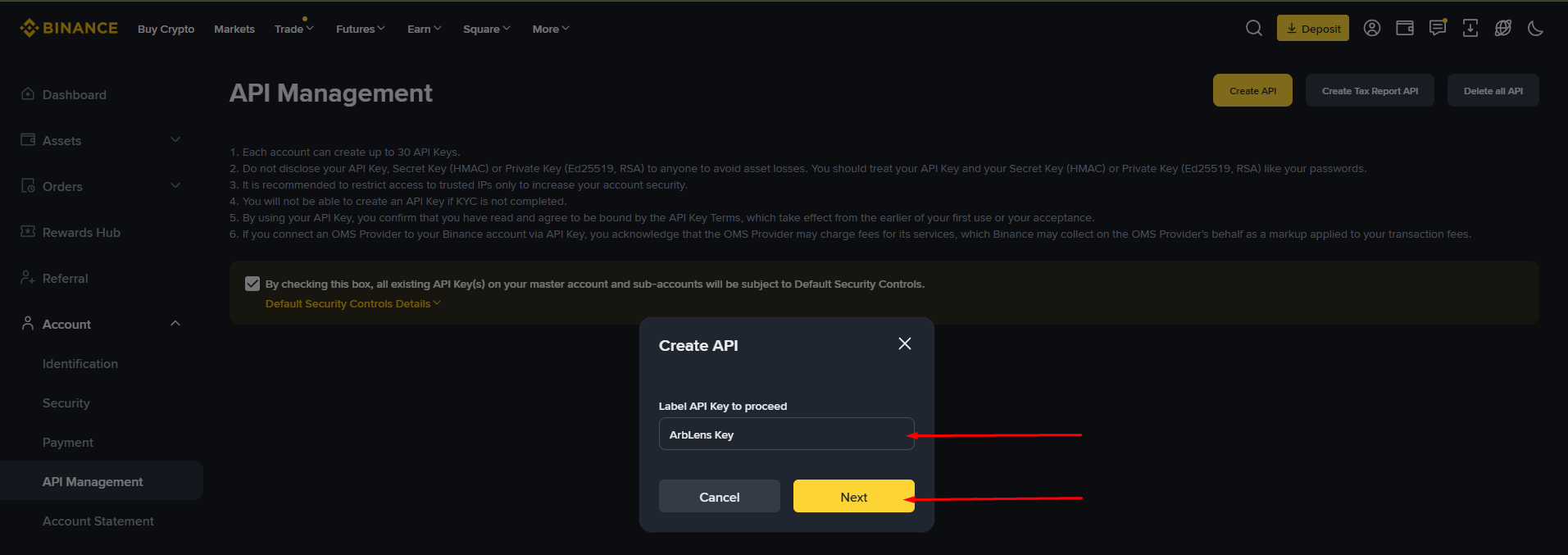Screen dimensions: 1568x555
Task: Open the Markets page
Action: coord(234,29)
